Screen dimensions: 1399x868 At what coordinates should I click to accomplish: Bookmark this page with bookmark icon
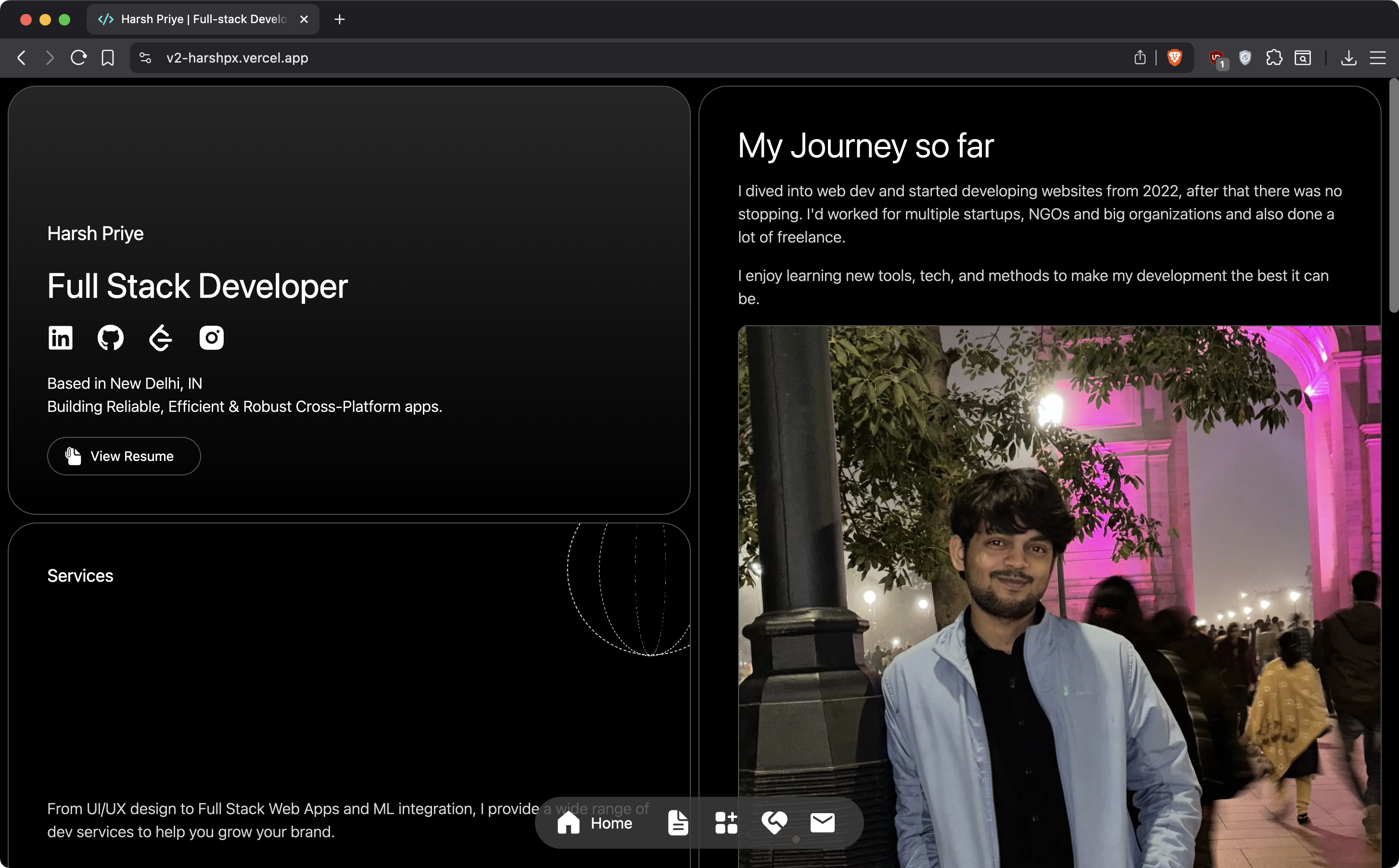tap(107, 57)
